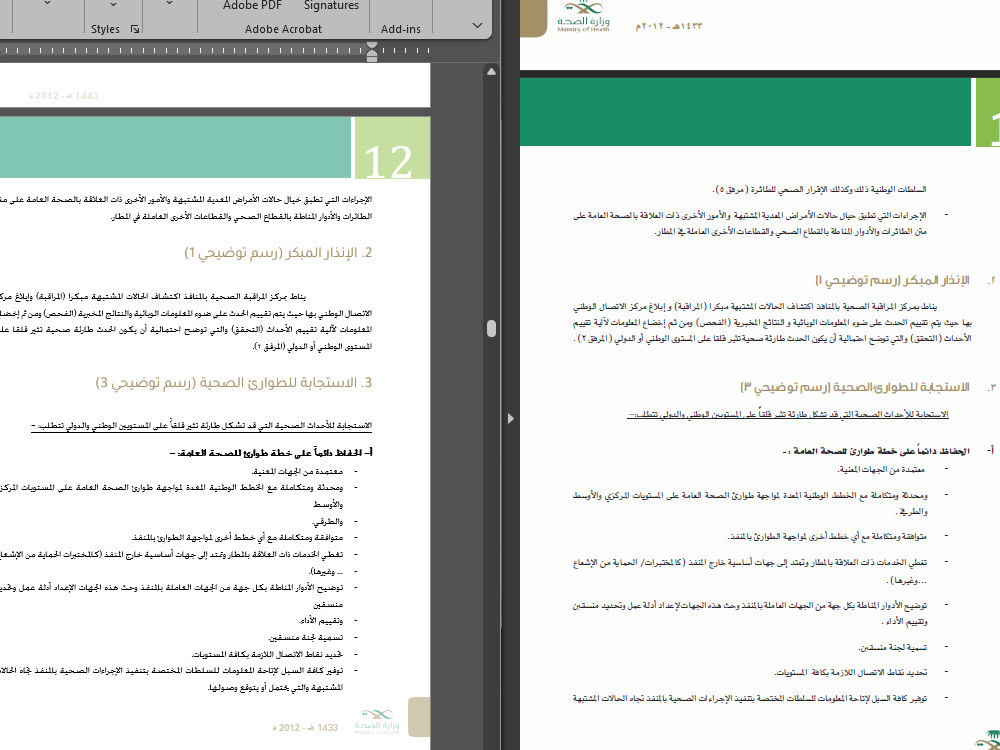This screenshot has width=1000, height=750.
Task: Click the Word heading '3. الاستجابة للطوارئ الصحية'
Action: coord(234,383)
